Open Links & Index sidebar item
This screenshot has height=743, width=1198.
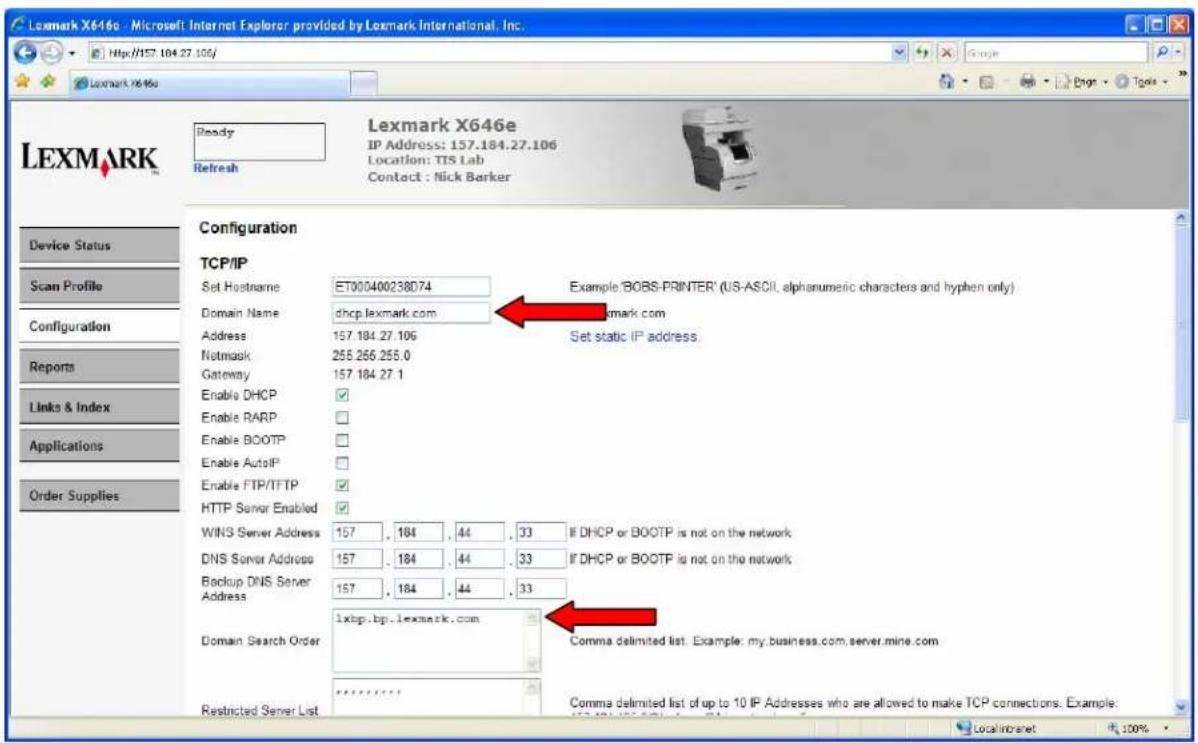99,407
